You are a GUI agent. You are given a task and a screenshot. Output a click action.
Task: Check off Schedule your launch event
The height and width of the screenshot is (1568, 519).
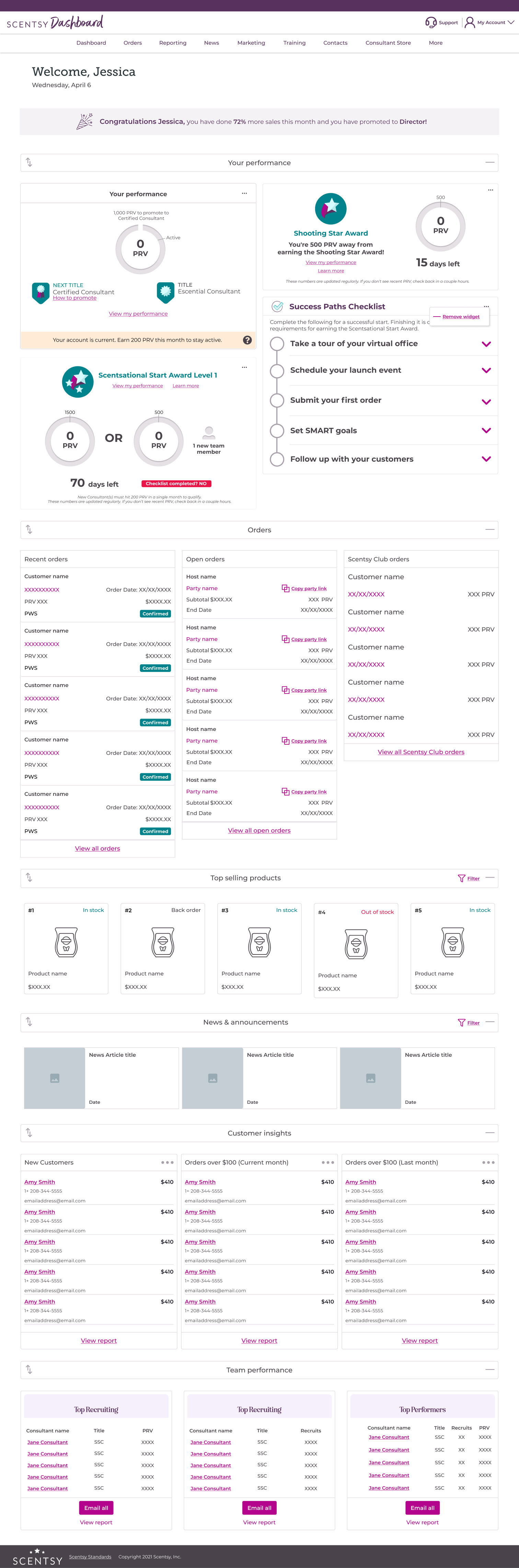click(277, 371)
